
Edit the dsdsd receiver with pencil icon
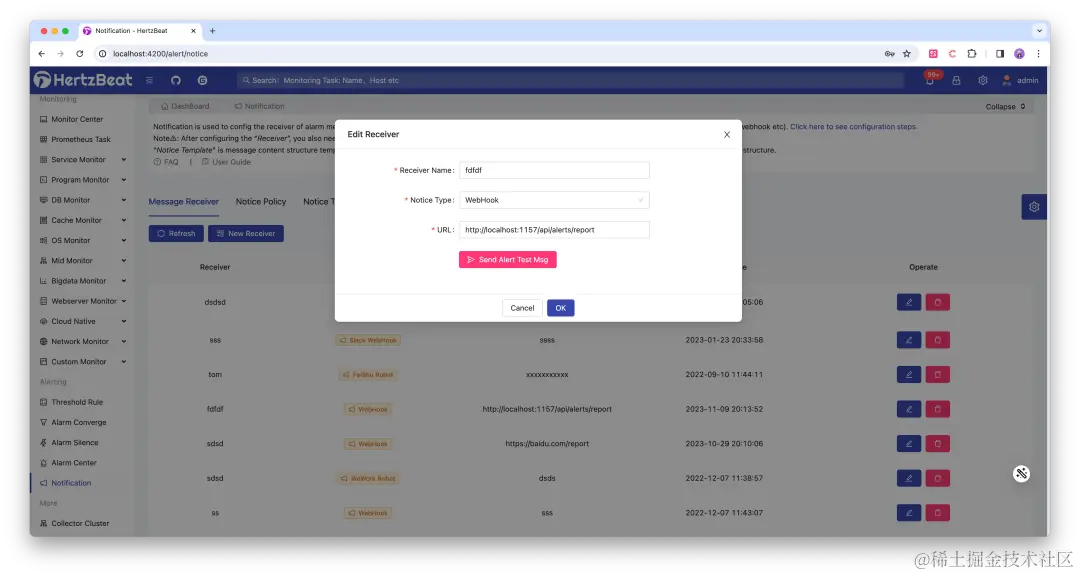pyautogui.click(x=908, y=302)
